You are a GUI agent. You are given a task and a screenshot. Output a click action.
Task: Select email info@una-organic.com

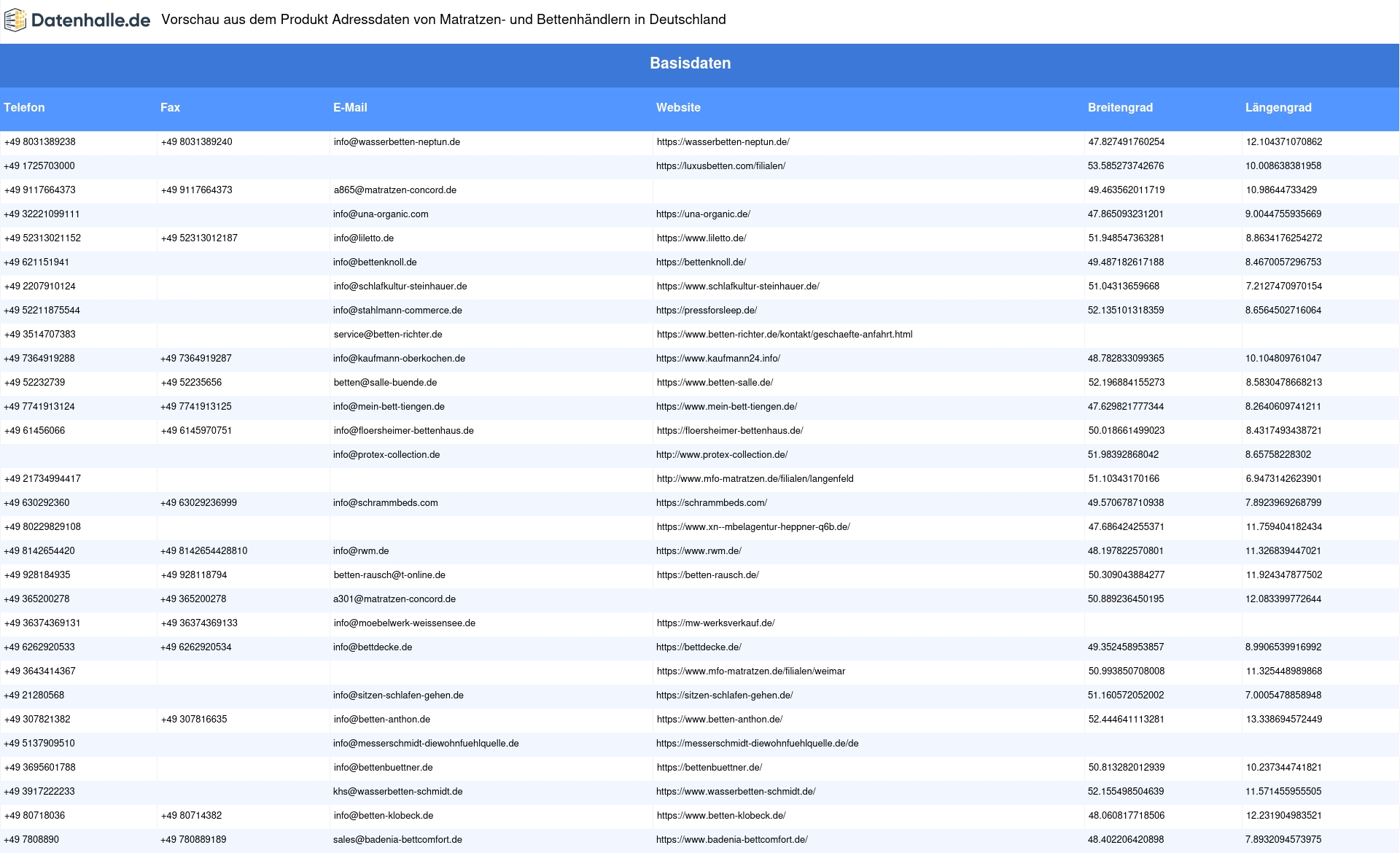click(x=381, y=214)
